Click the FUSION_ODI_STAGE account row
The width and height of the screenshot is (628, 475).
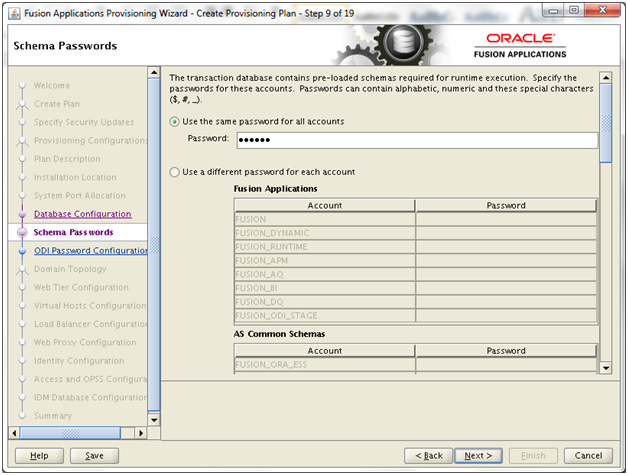pyautogui.click(x=325, y=316)
